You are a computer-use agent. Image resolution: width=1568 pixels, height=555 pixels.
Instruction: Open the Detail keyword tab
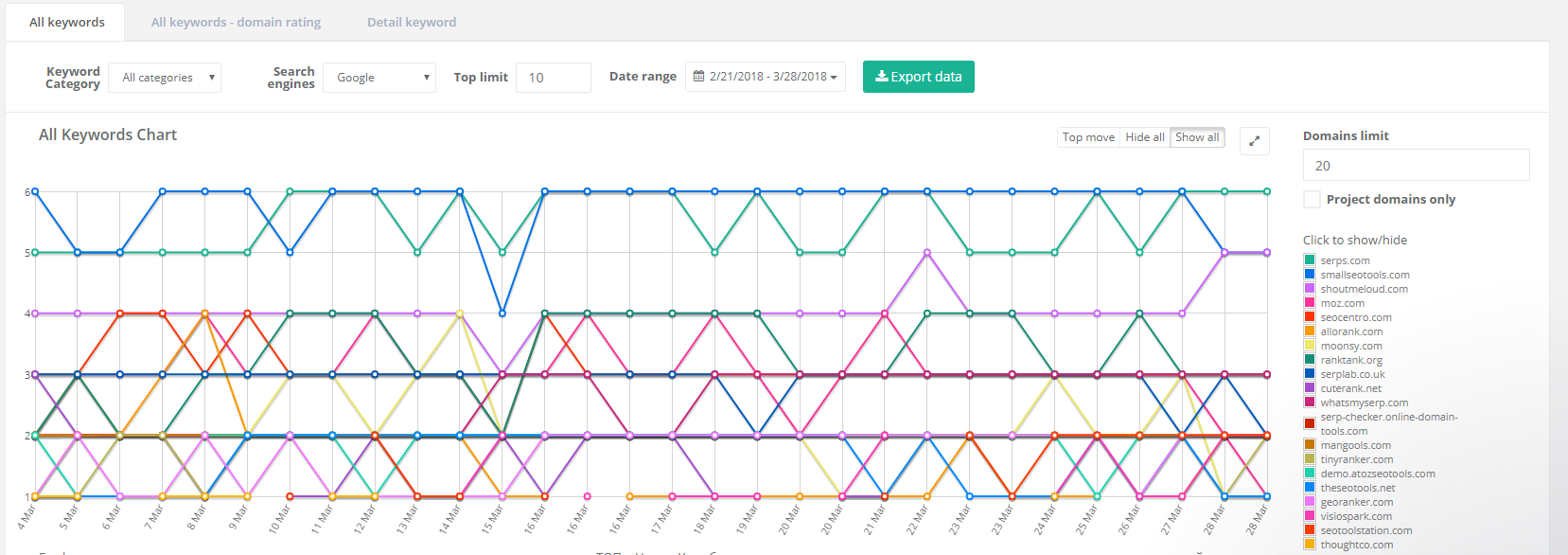tap(412, 22)
